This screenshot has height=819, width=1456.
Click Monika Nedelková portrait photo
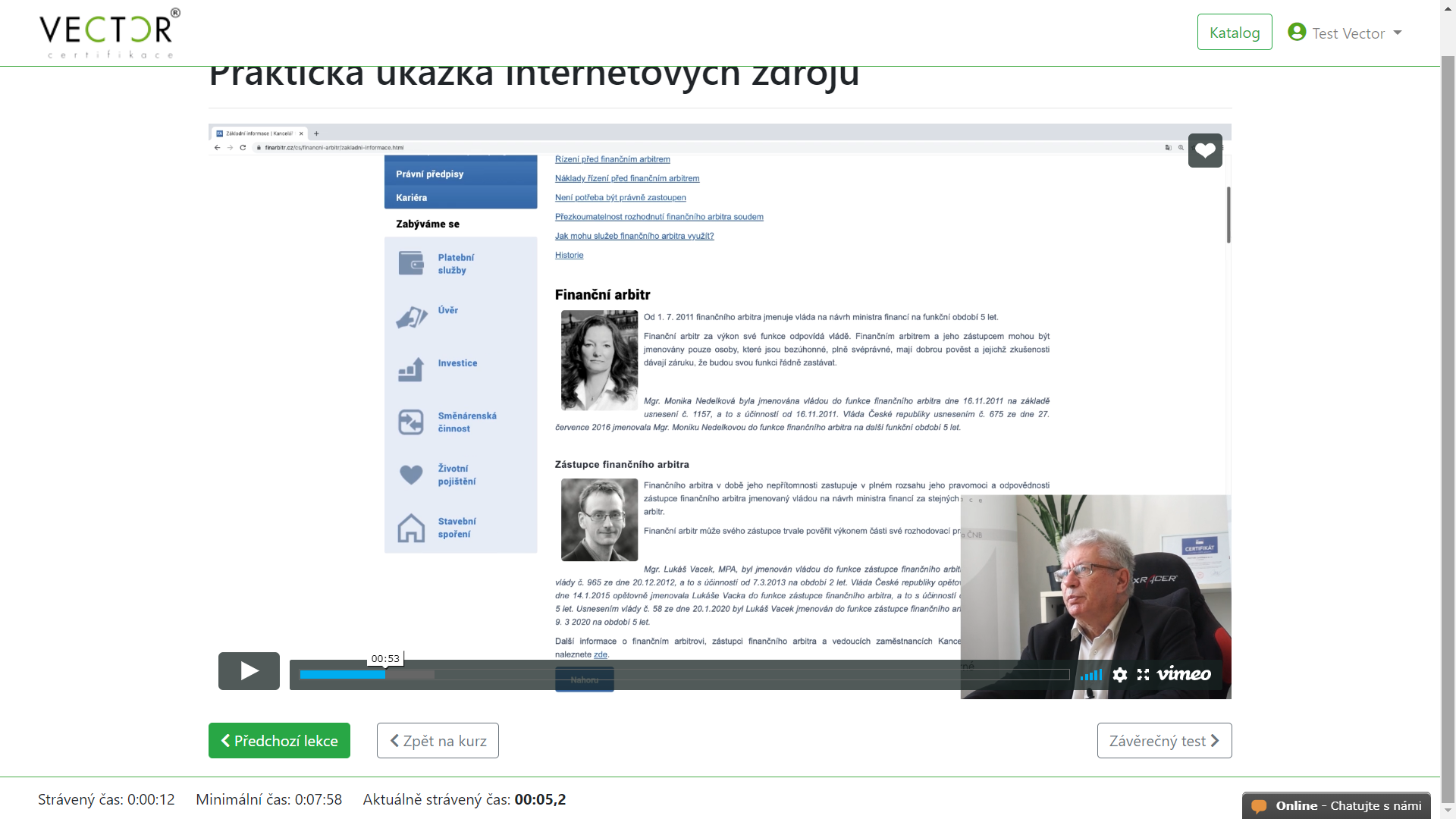point(599,360)
